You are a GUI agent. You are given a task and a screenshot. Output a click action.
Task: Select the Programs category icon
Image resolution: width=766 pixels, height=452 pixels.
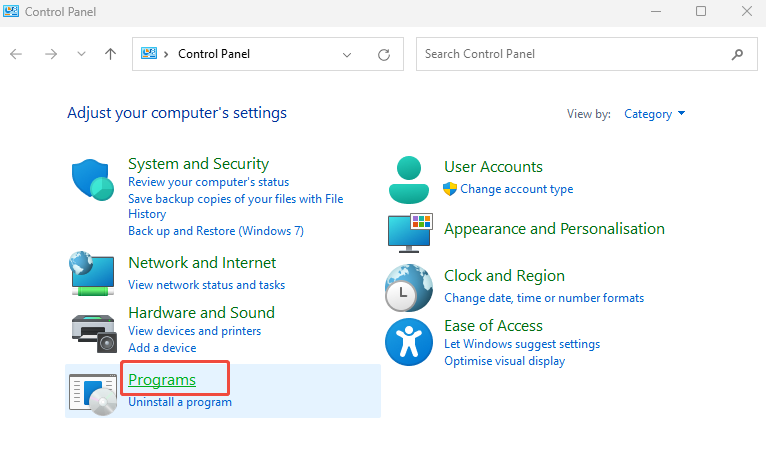(93, 391)
